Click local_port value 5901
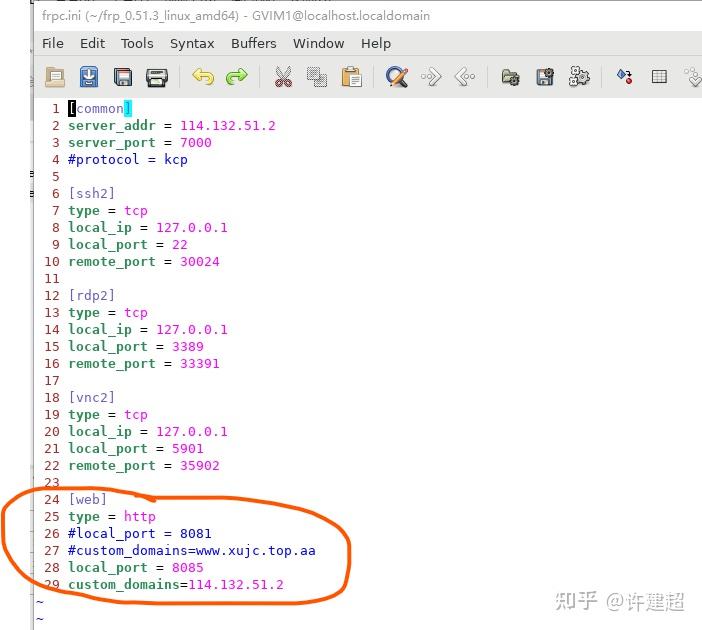The image size is (702, 630). tap(188, 449)
